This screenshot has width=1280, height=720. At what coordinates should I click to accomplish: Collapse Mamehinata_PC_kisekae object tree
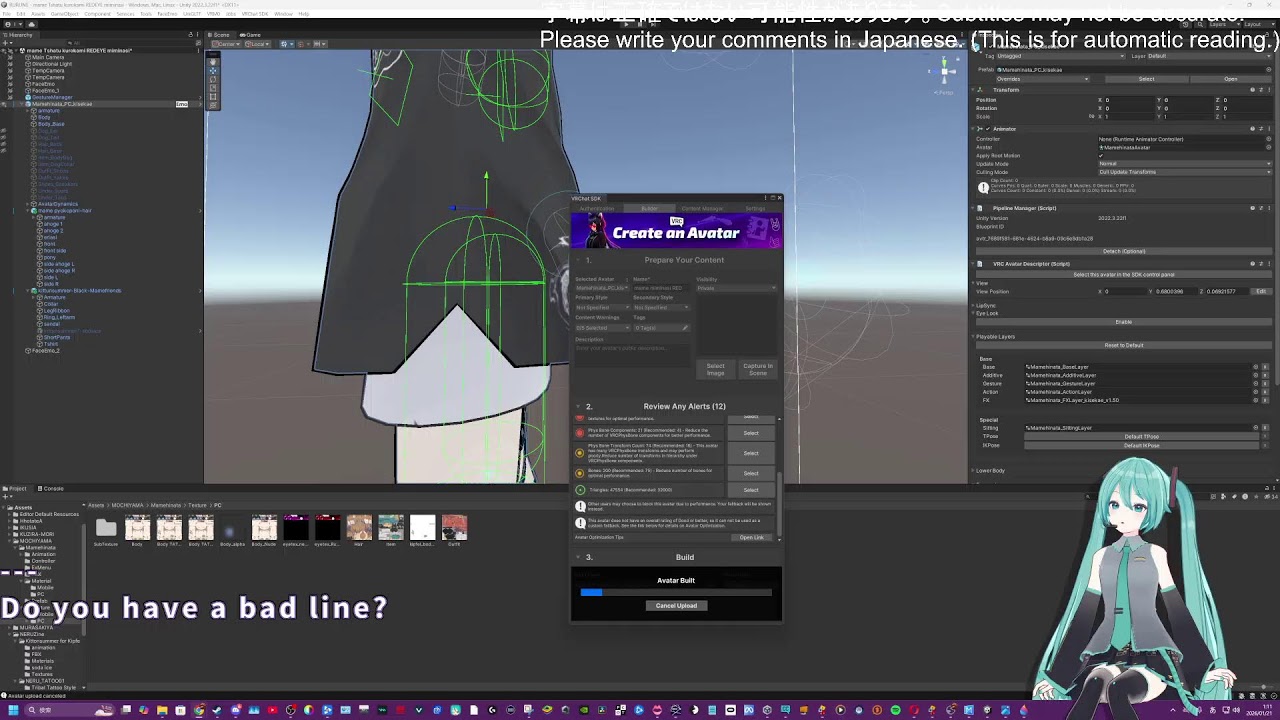pyautogui.click(x=22, y=104)
